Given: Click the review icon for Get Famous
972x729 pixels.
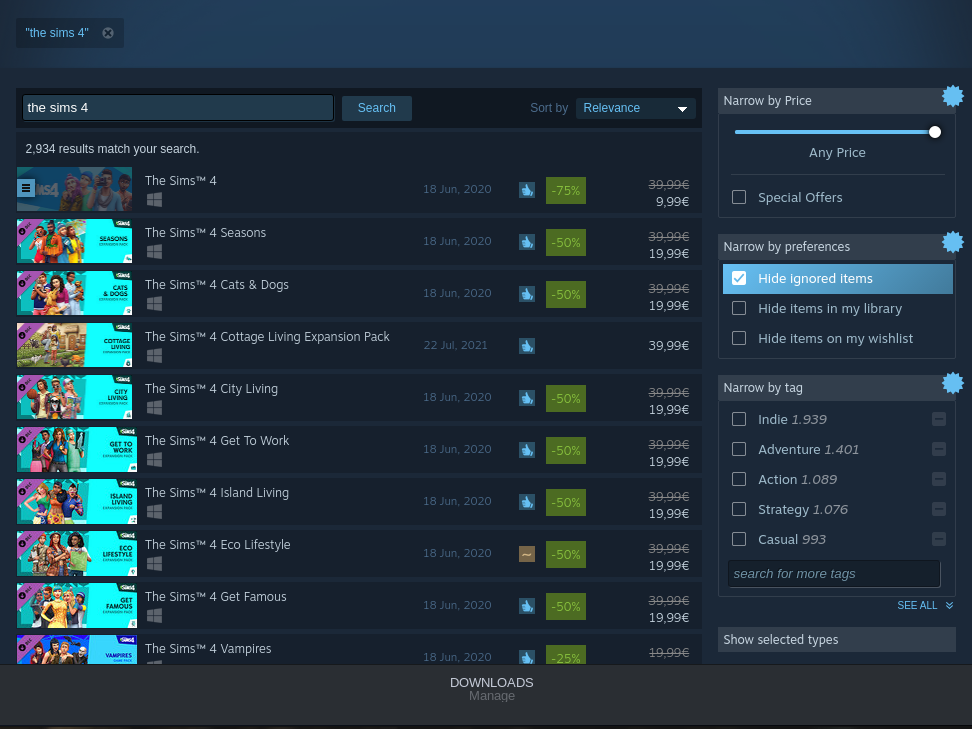Looking at the screenshot, I should point(527,606).
